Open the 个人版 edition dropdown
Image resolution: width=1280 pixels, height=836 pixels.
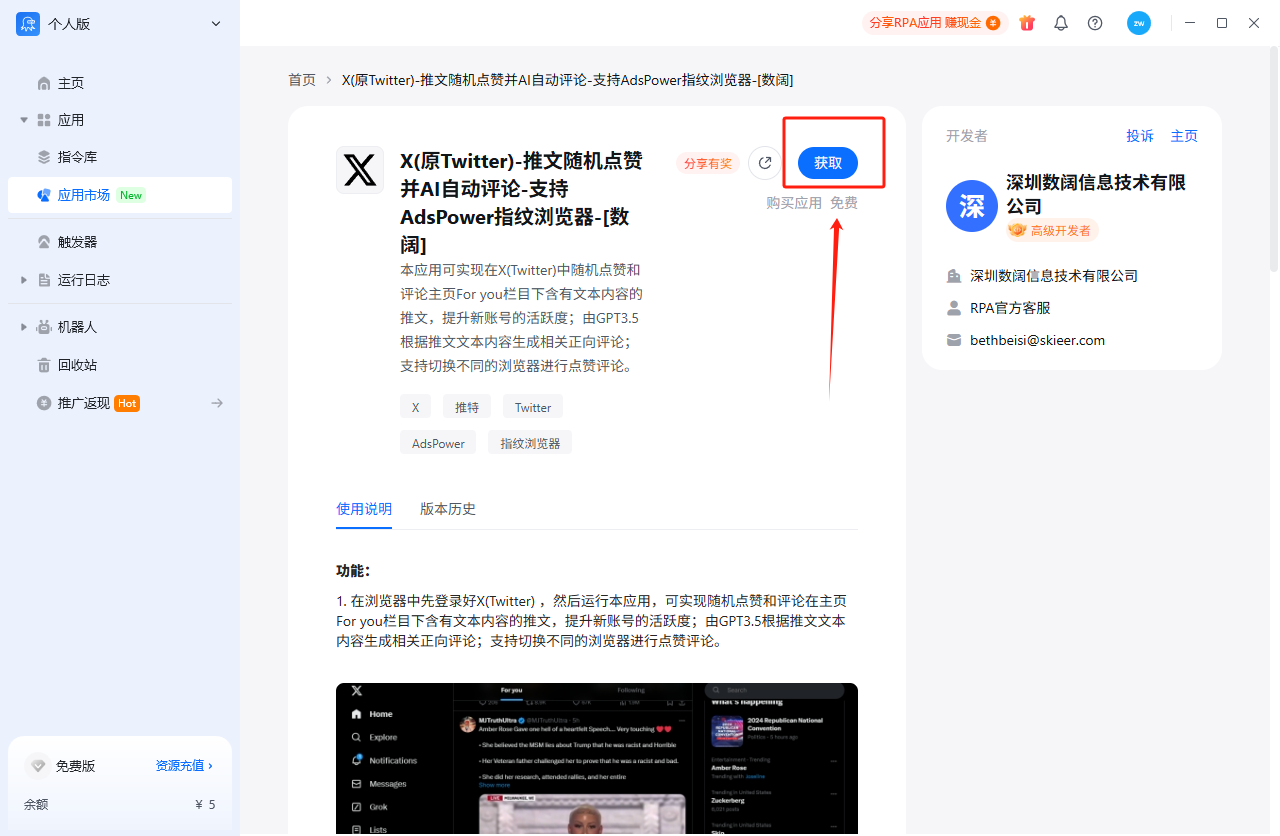point(217,24)
